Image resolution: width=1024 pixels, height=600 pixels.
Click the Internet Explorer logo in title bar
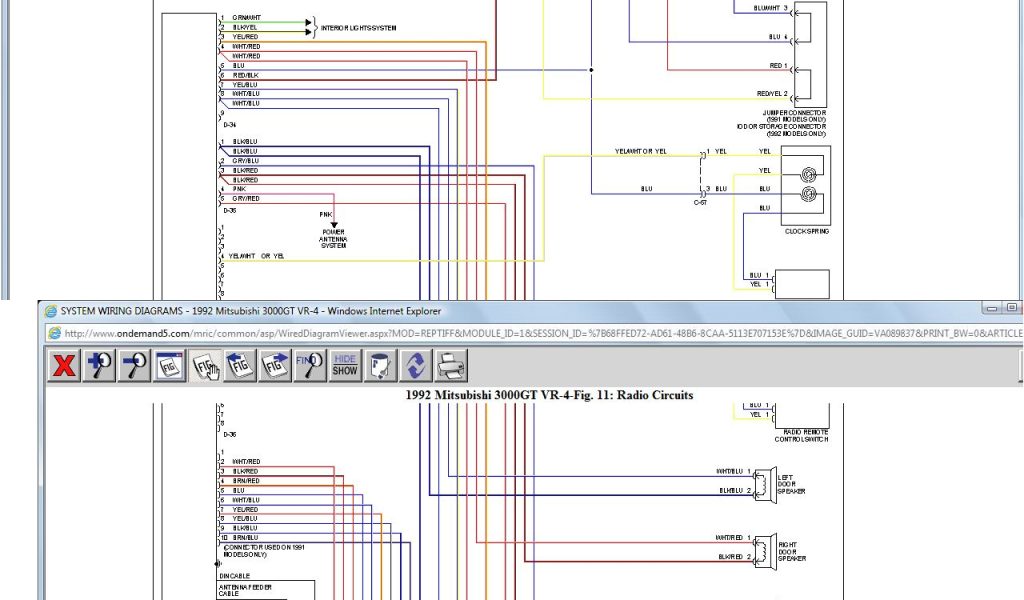[x=50, y=311]
